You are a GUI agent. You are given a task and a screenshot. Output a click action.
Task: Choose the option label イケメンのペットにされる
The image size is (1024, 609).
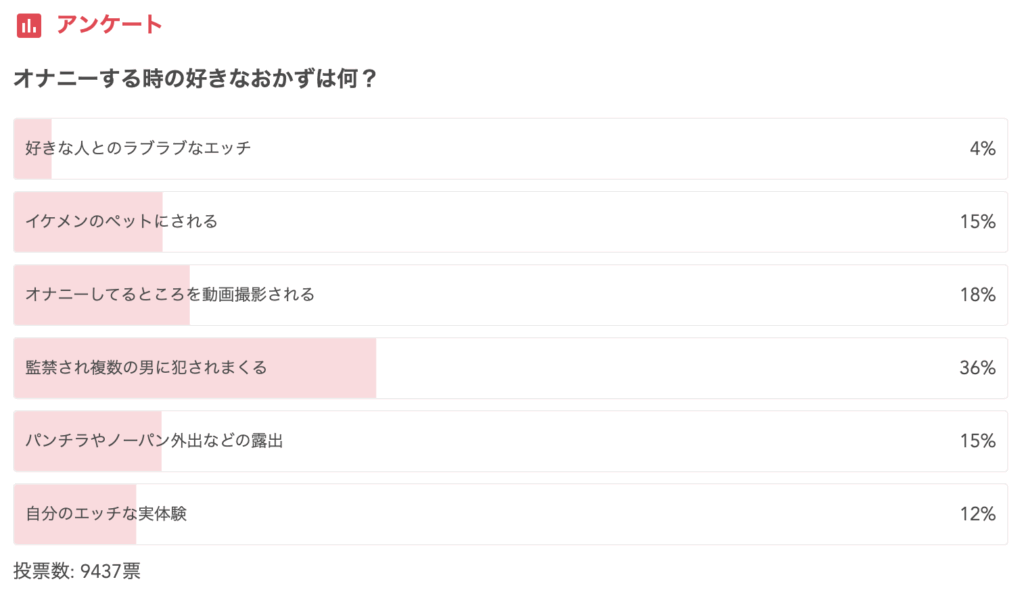121,222
